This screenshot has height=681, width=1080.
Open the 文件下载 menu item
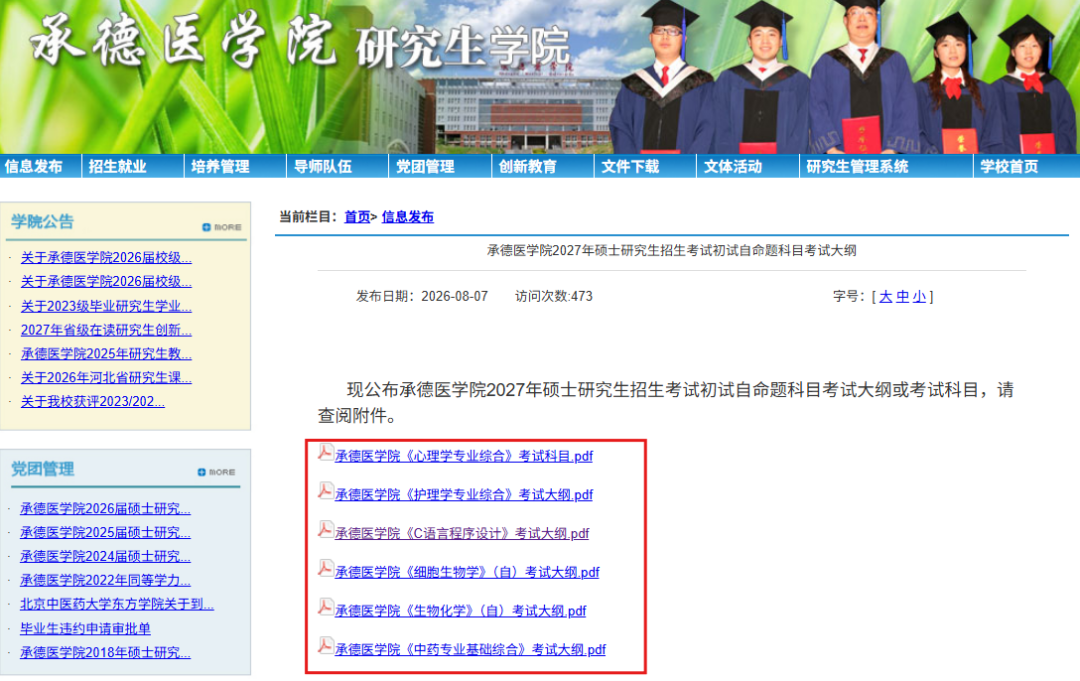coord(630,167)
